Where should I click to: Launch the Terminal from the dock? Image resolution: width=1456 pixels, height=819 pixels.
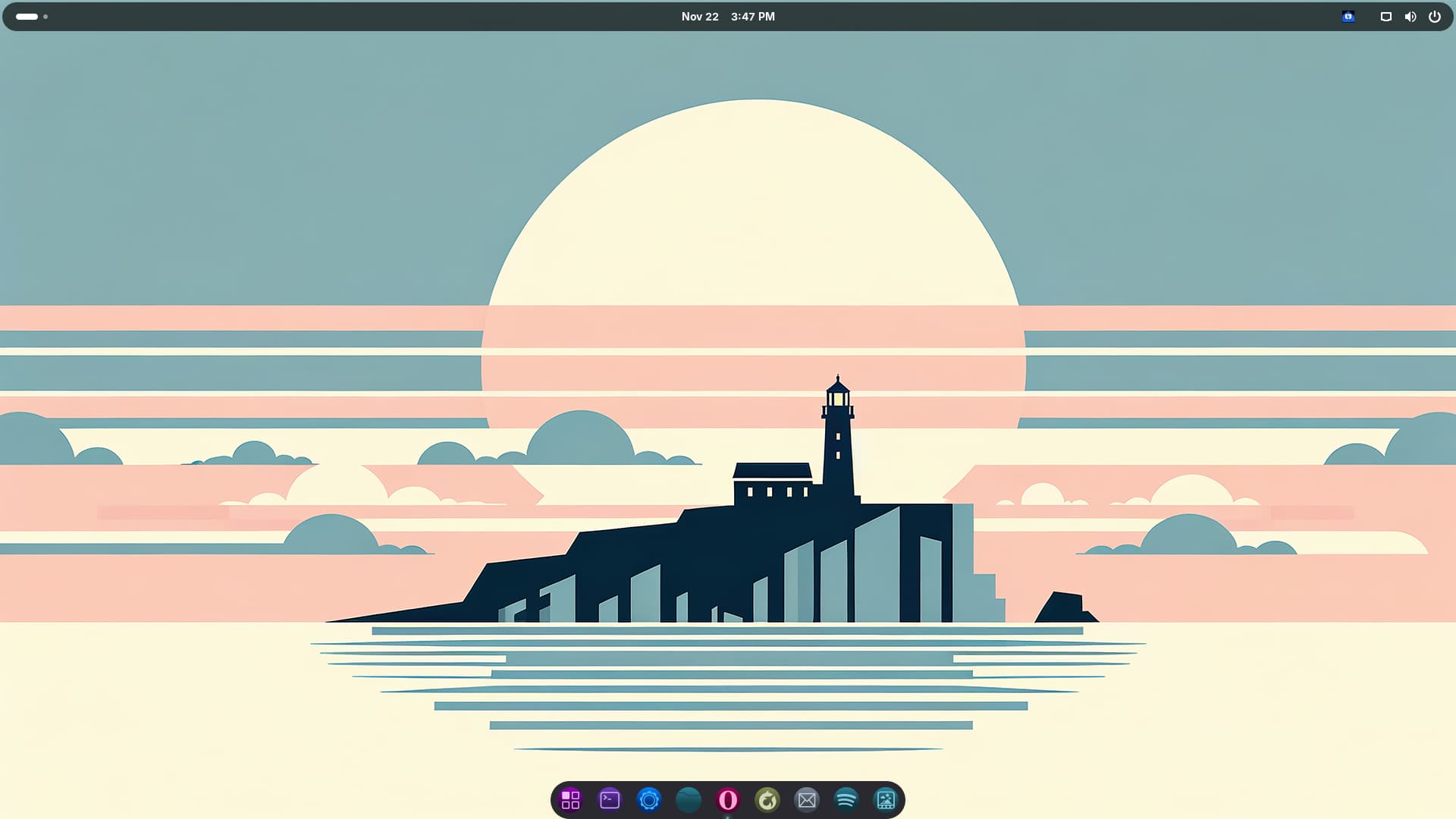point(610,800)
